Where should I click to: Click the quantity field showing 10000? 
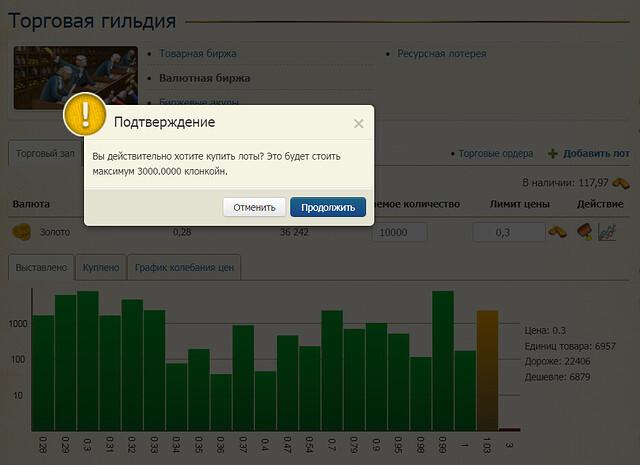399,232
